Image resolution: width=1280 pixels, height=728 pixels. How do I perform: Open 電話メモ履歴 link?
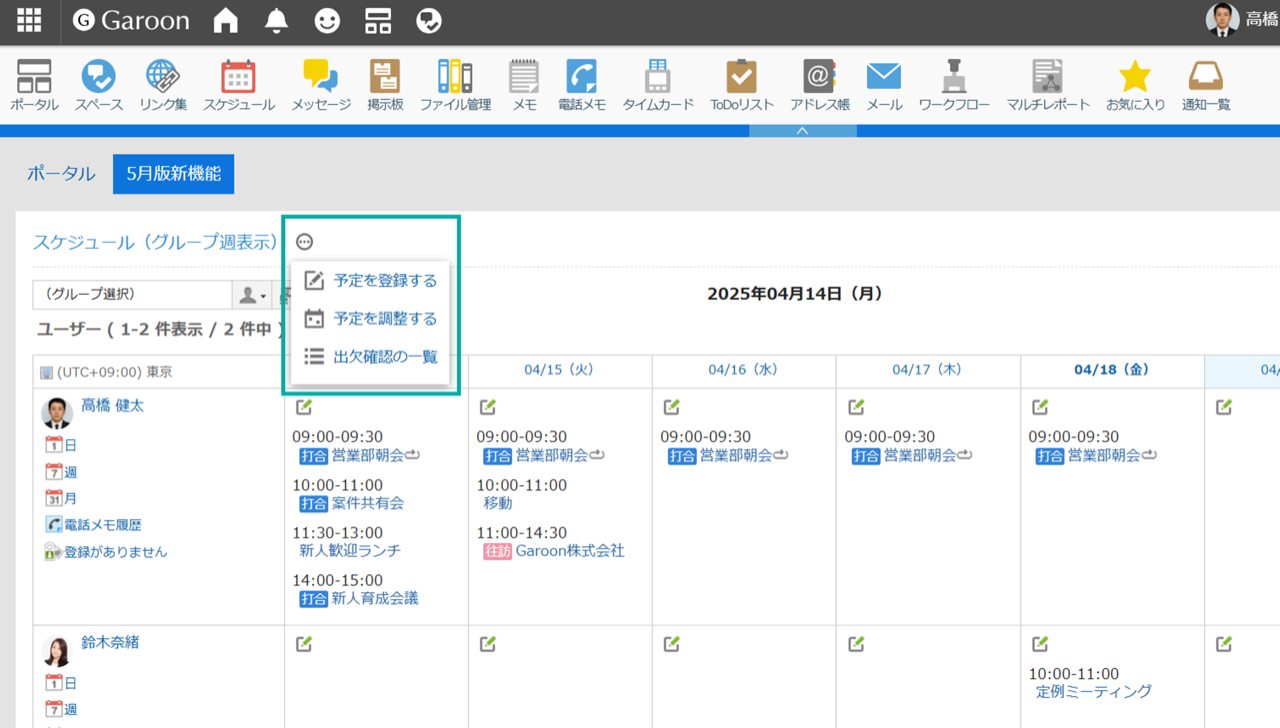(x=93, y=525)
